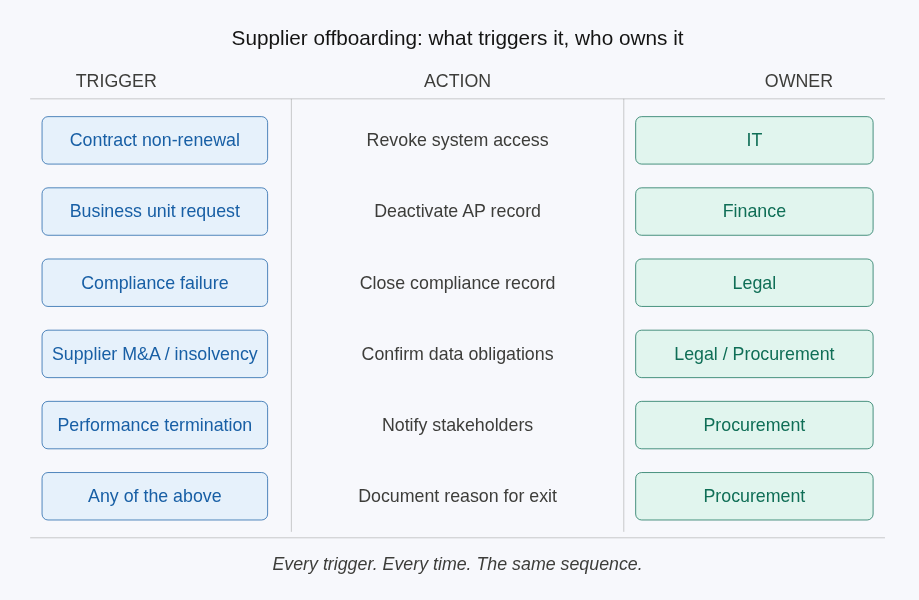This screenshot has height=600, width=919.
Task: Select the Deactivate AP record action text
Action: click(x=457, y=211)
